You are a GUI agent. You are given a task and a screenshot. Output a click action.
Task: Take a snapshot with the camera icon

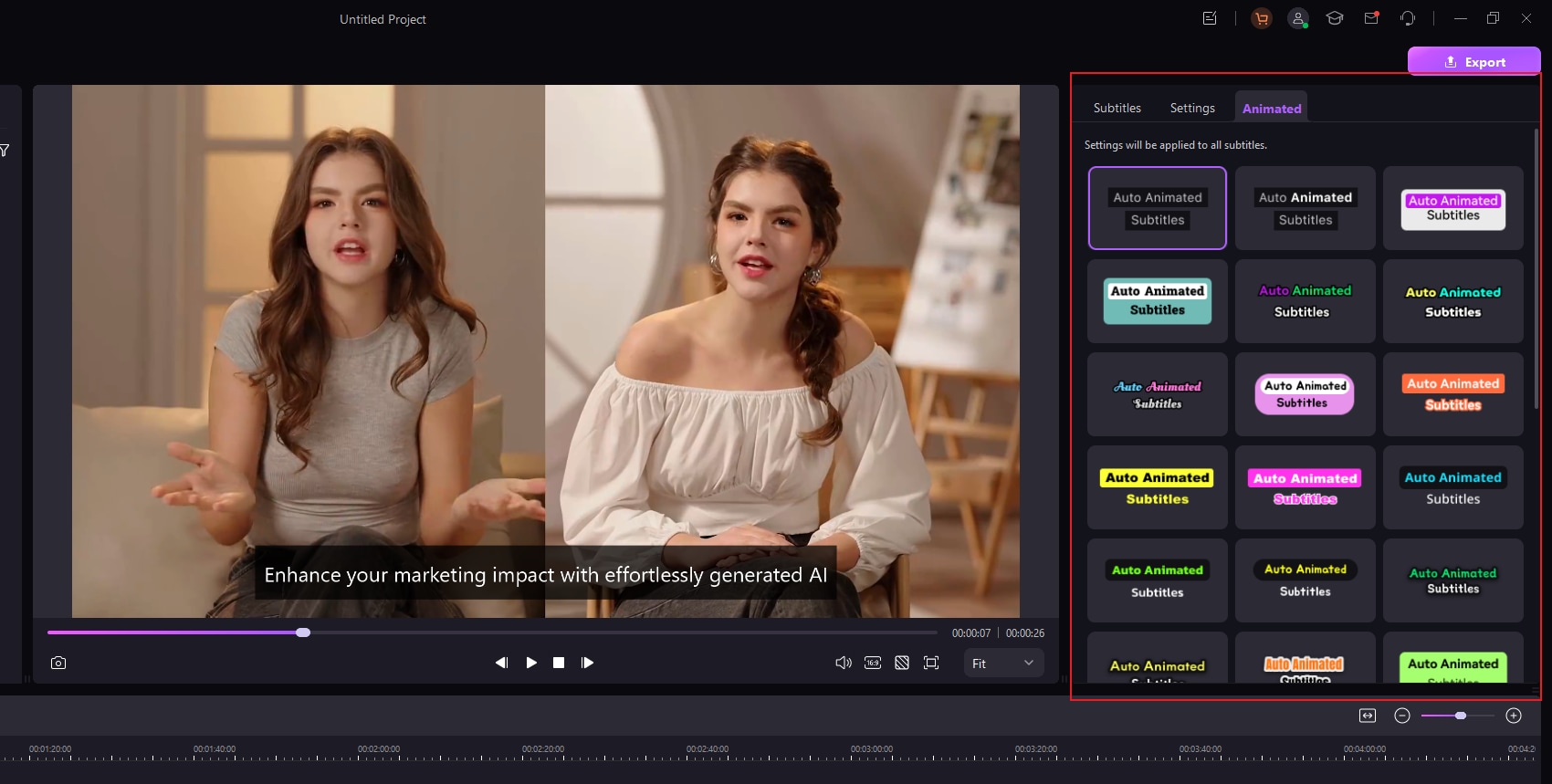58,663
